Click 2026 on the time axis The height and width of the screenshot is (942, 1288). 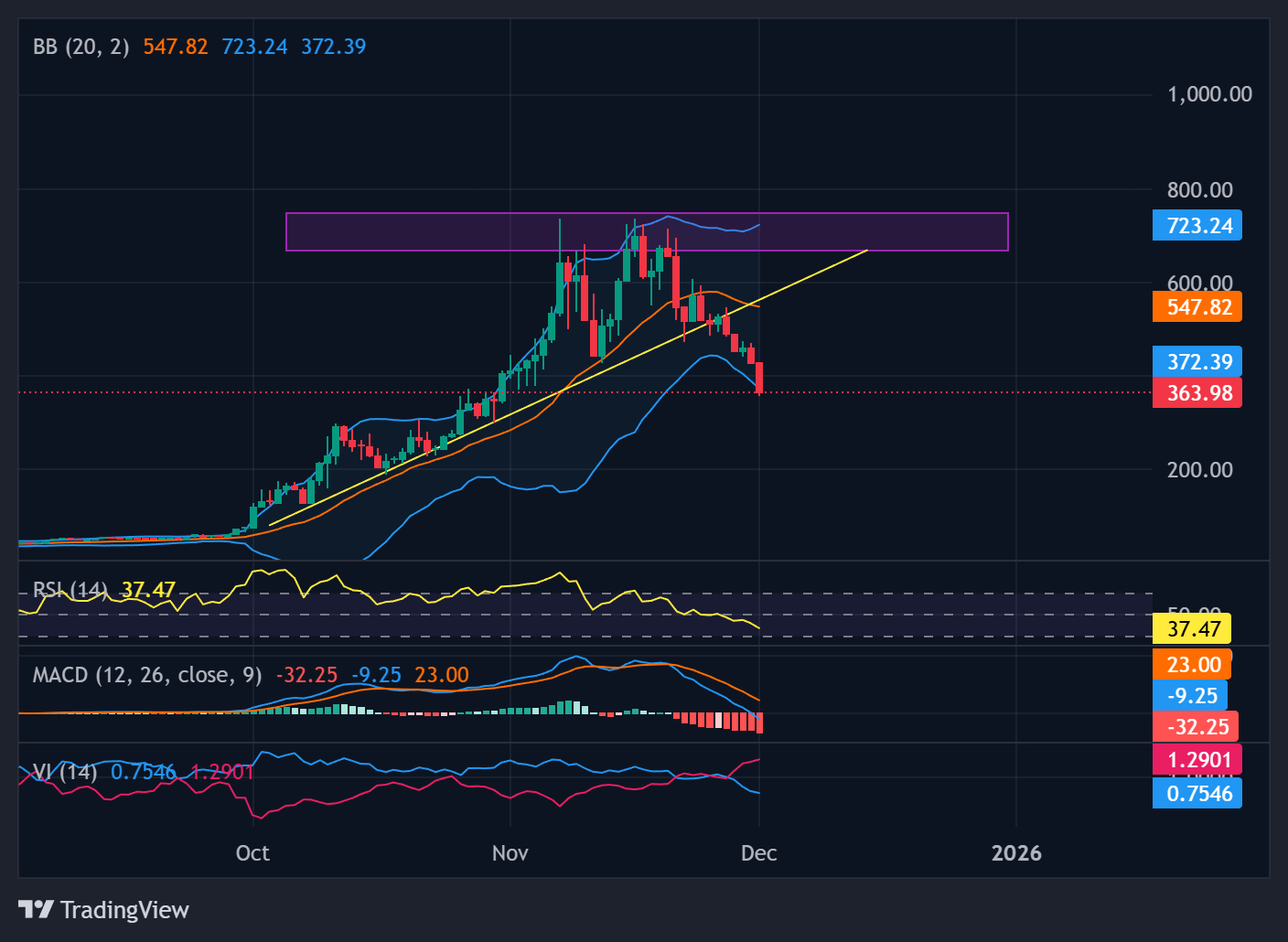tap(1015, 852)
